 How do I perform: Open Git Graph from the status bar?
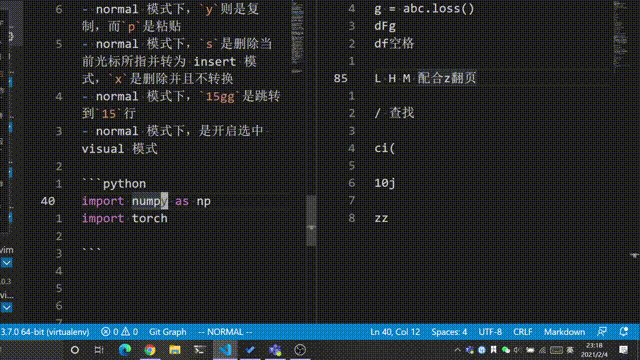pyautogui.click(x=168, y=332)
